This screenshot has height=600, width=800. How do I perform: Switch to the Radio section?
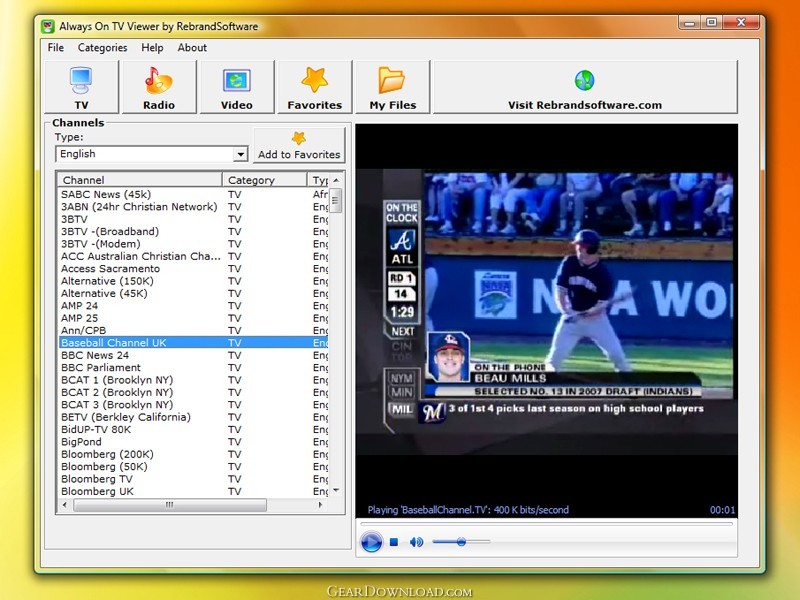(x=159, y=87)
